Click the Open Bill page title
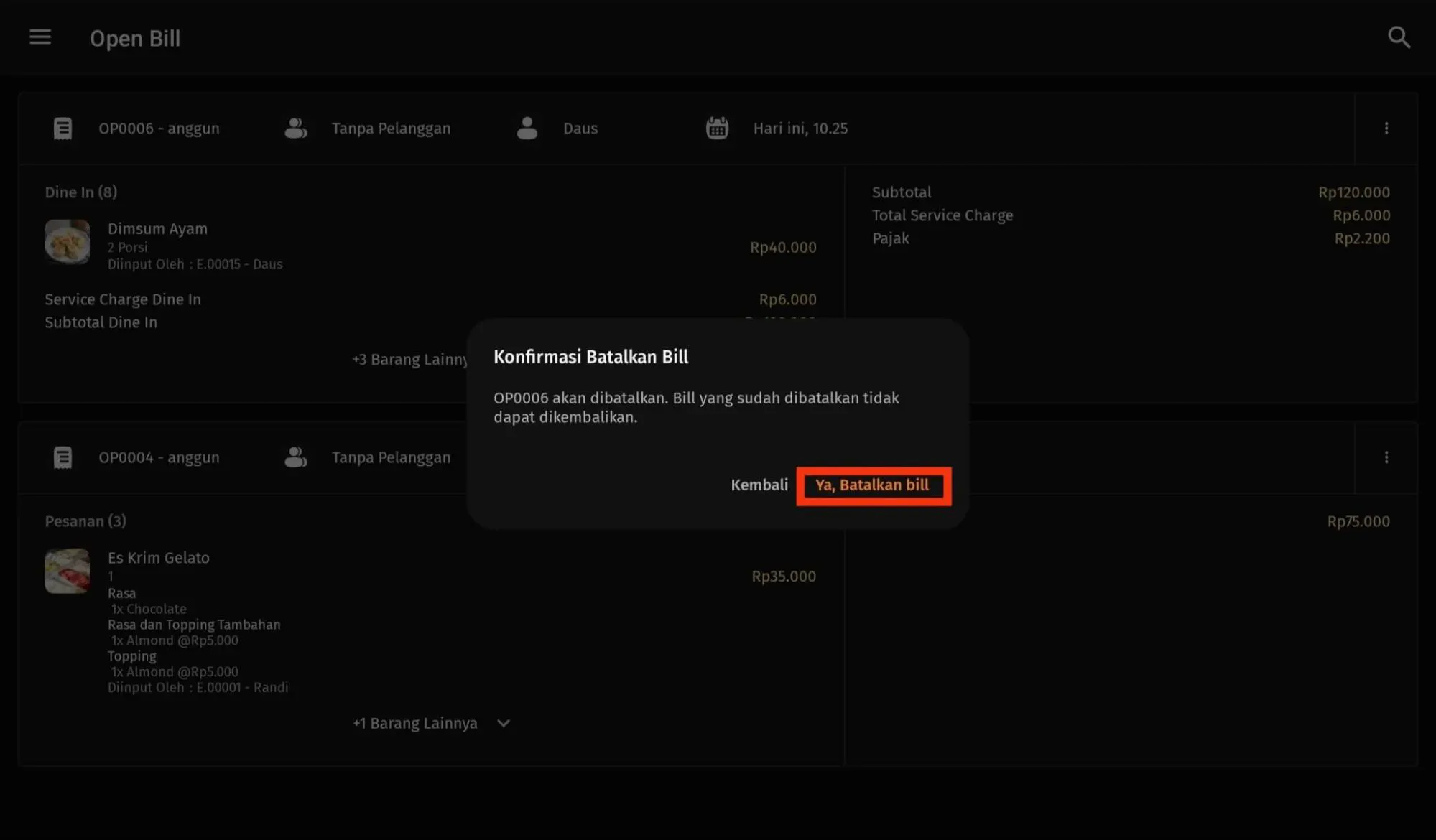Screen dimensions: 1436x840 135,39
